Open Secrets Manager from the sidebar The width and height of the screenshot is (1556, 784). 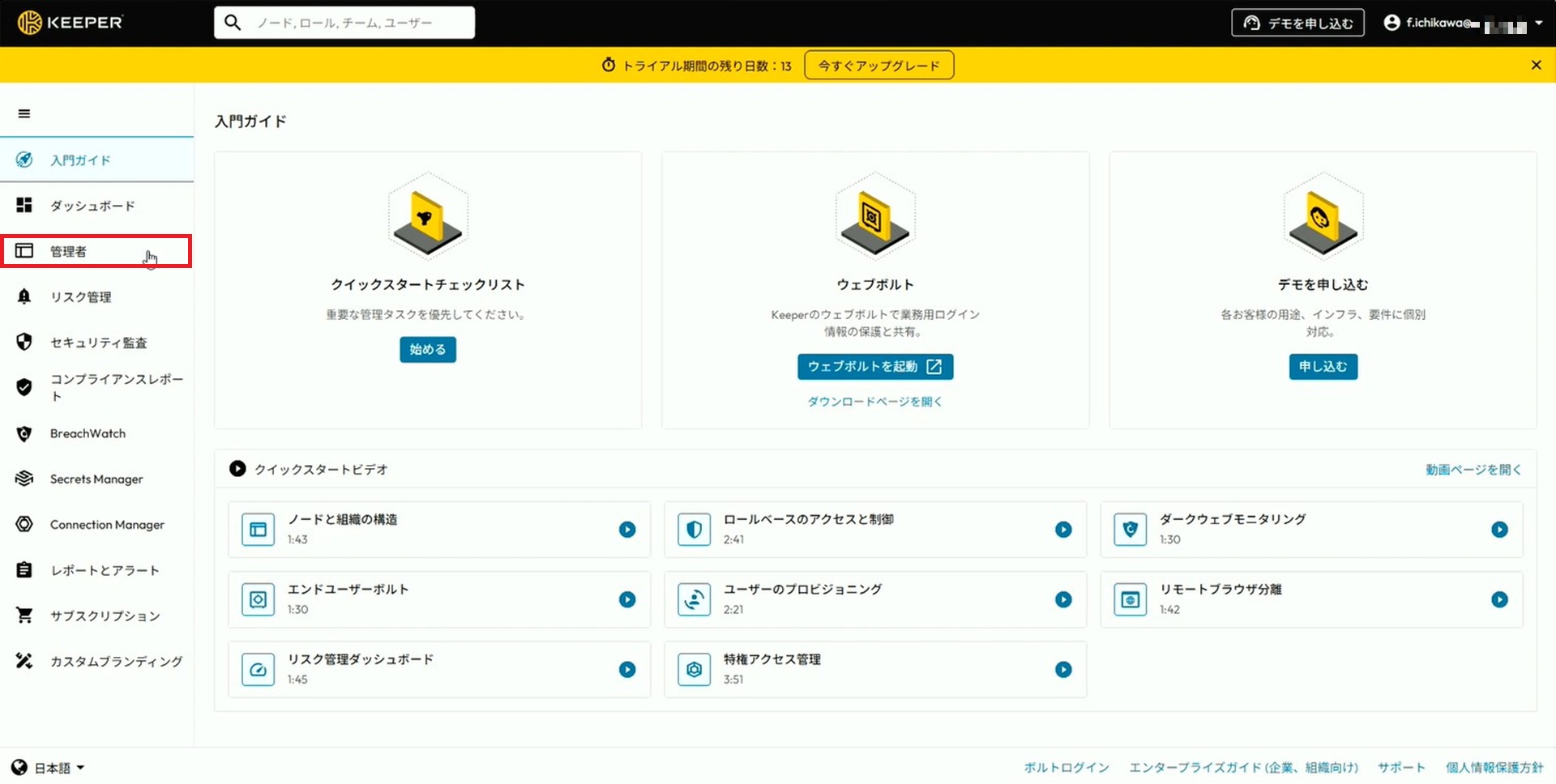95,479
